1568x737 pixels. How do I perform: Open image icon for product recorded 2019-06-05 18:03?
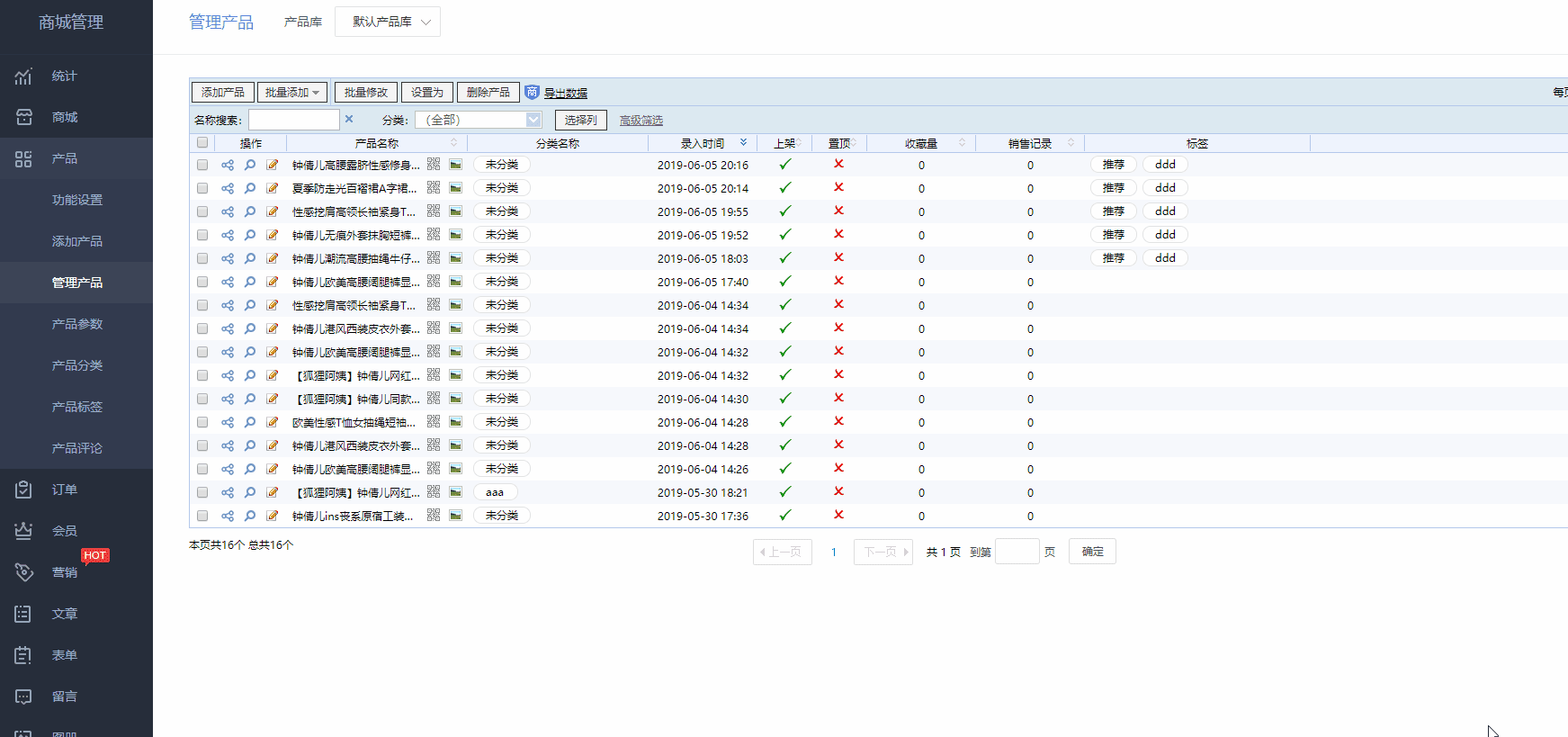pos(456,258)
